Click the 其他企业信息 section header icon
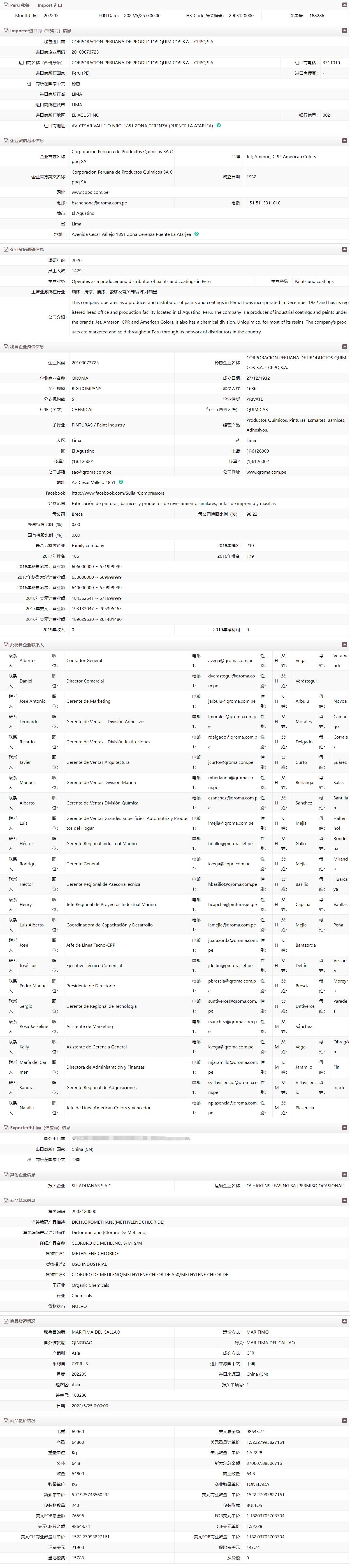This screenshot has height=1568, width=350. [x=6, y=1175]
